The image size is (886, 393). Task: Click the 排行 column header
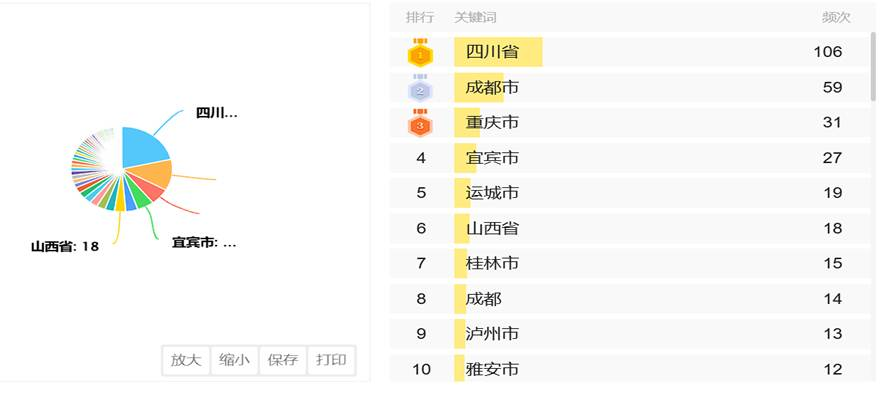click(420, 18)
